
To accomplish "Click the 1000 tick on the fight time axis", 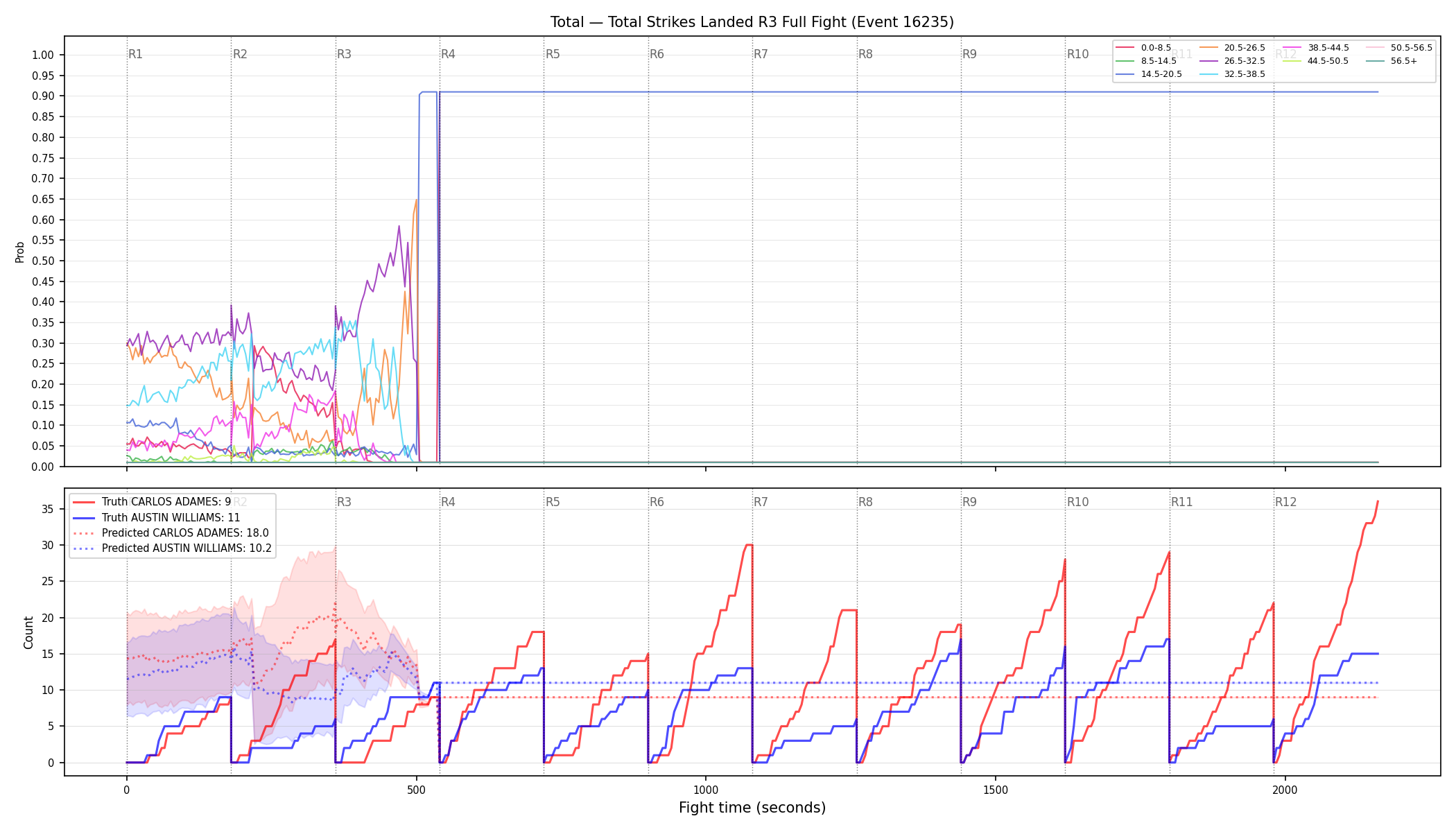I will (x=706, y=790).
